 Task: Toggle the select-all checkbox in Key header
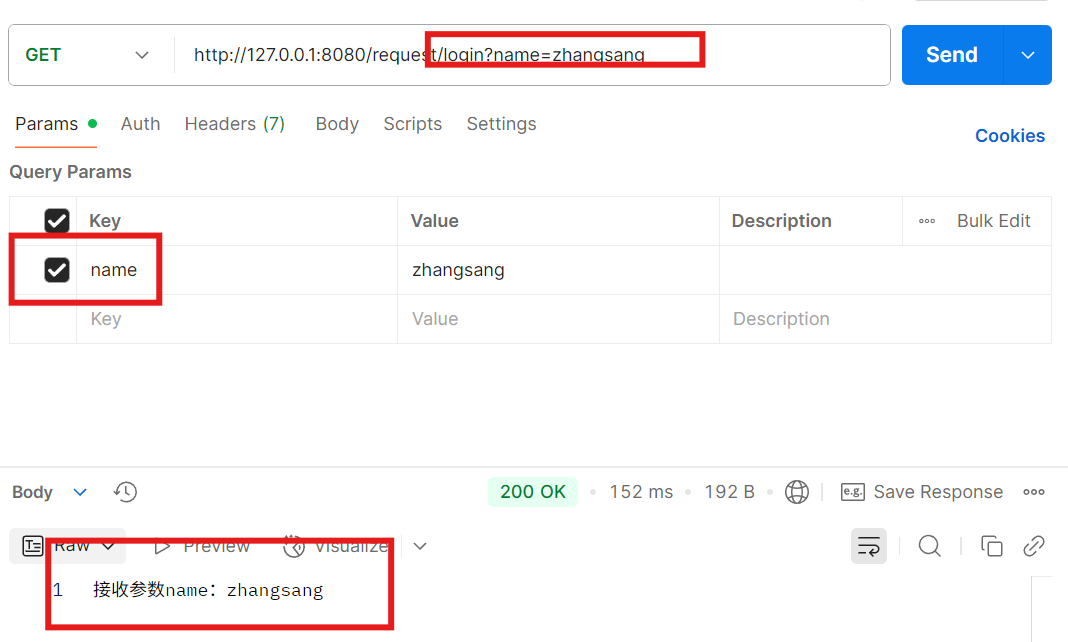(x=57, y=221)
